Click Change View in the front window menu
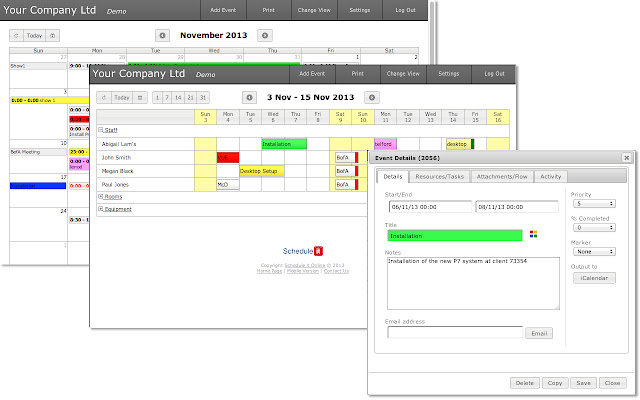 [403, 74]
